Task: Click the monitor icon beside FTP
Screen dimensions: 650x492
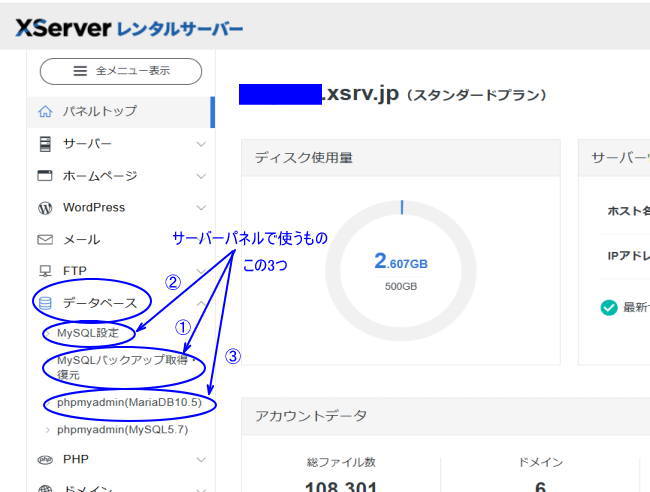Action: point(45,271)
